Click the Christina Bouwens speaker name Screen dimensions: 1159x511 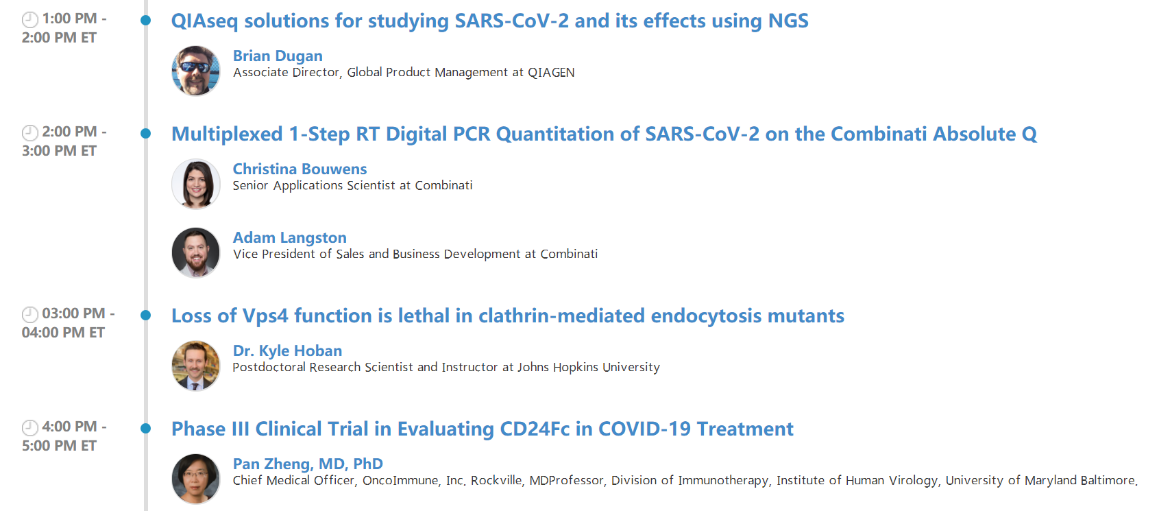pyautogui.click(x=300, y=169)
